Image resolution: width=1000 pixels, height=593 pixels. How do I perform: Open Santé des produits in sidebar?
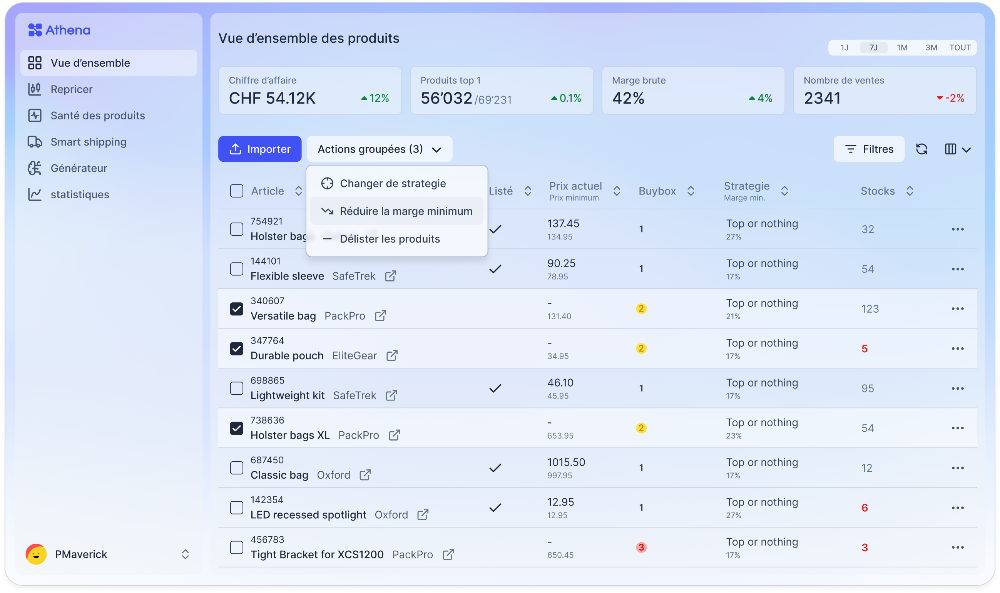pyautogui.click(x=108, y=115)
